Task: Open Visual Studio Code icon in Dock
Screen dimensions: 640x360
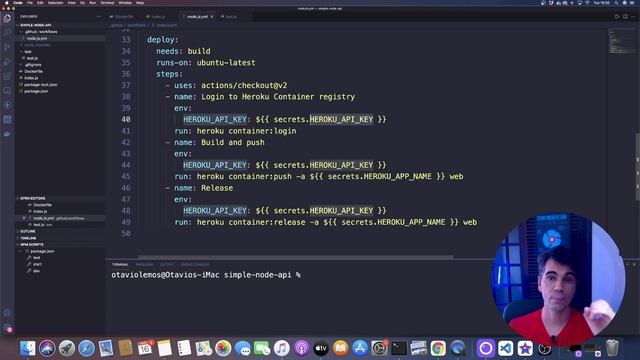Action: 505,348
